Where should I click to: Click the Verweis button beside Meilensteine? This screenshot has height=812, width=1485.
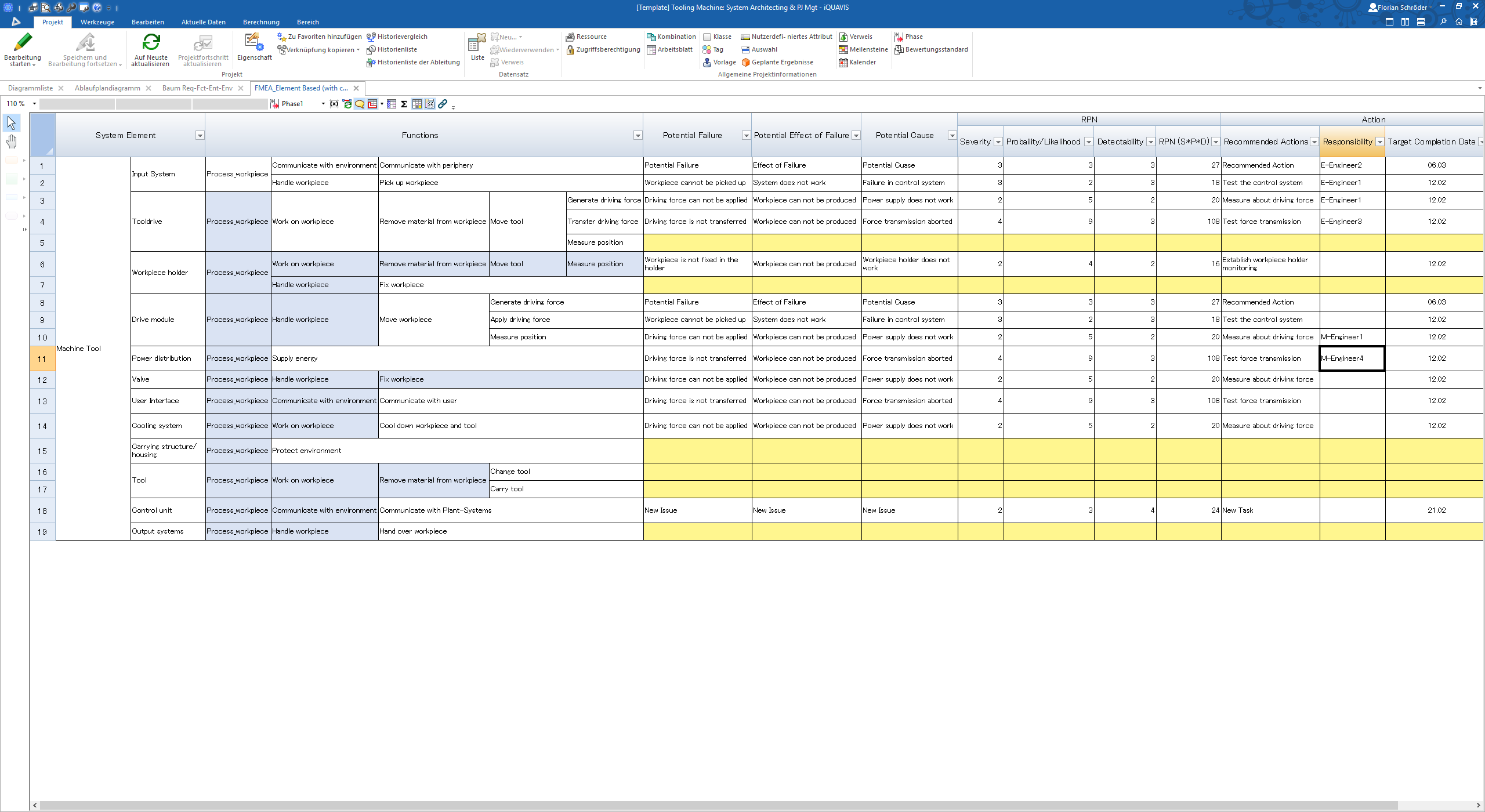pos(856,37)
